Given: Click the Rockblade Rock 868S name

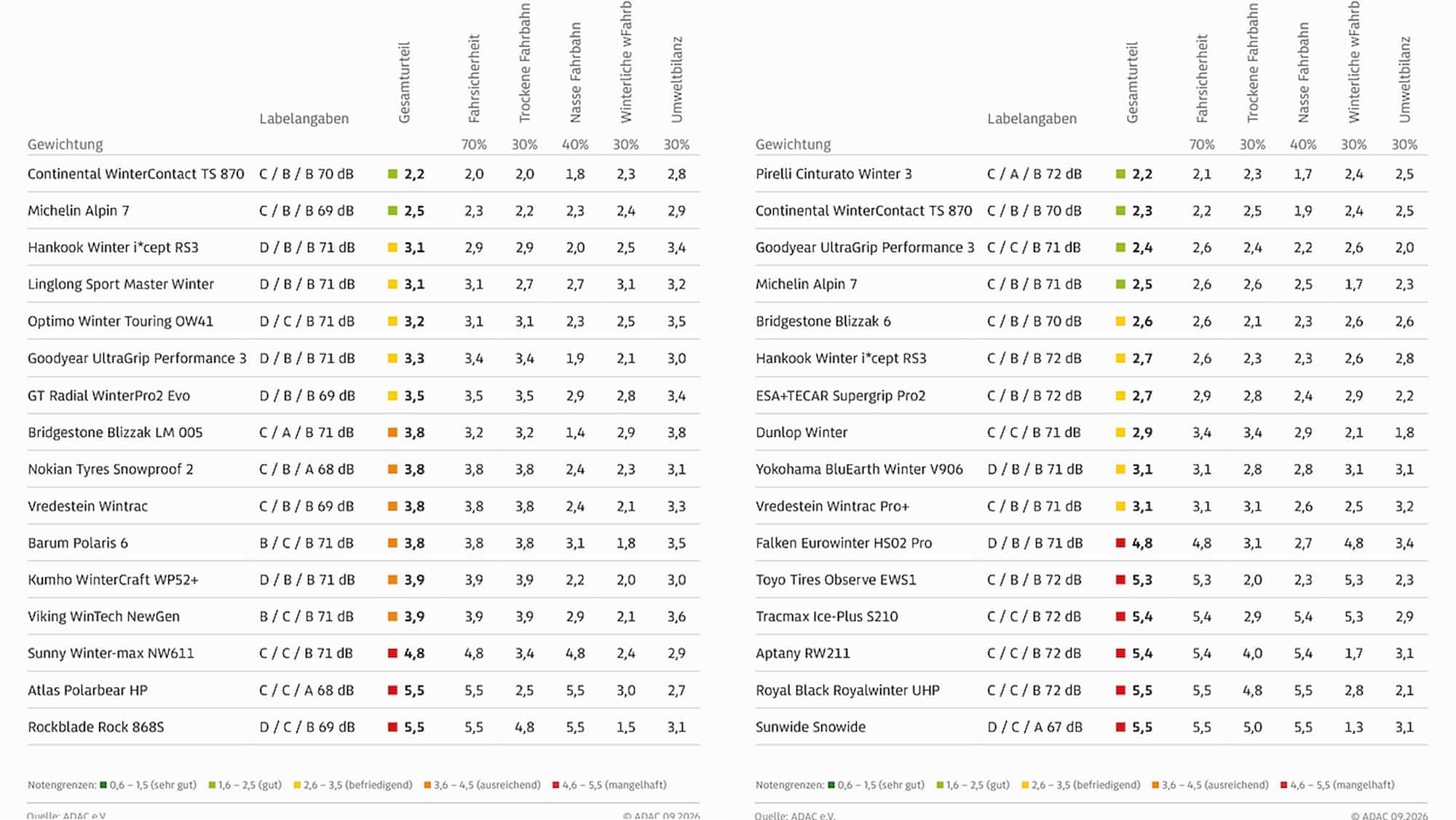Looking at the screenshot, I should (x=96, y=727).
